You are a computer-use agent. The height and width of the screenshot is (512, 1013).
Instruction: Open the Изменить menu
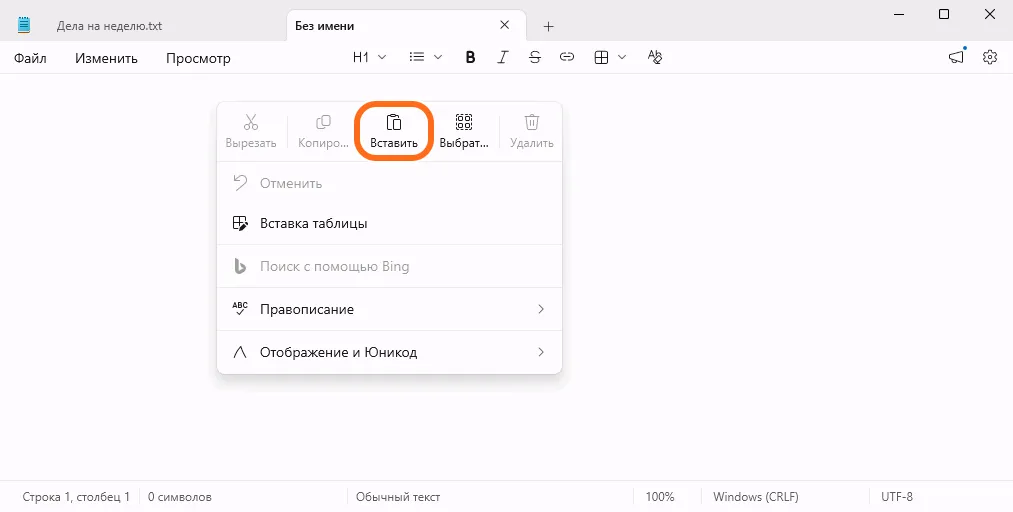(x=107, y=58)
